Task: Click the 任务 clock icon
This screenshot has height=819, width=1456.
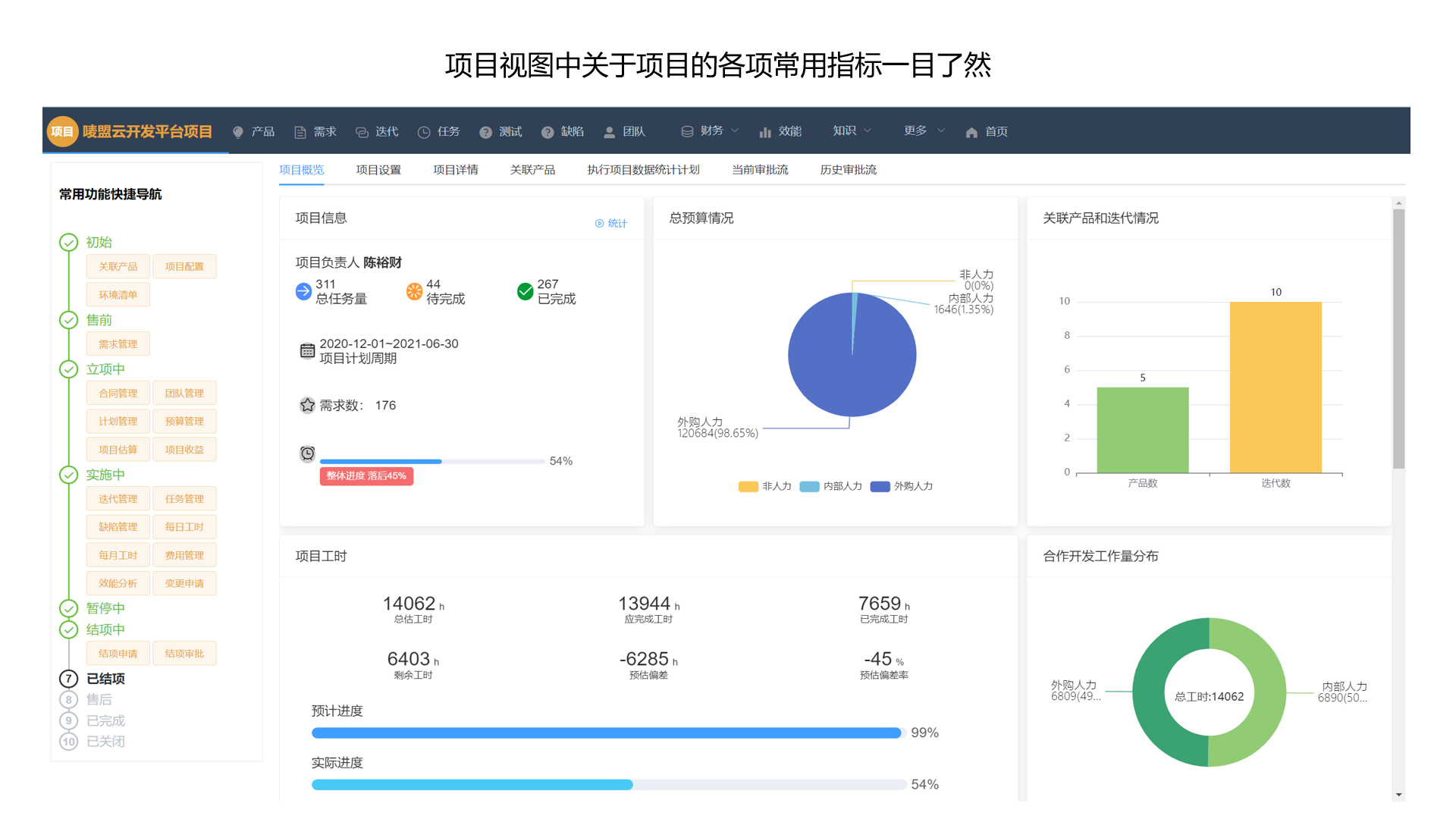Action: click(x=424, y=132)
